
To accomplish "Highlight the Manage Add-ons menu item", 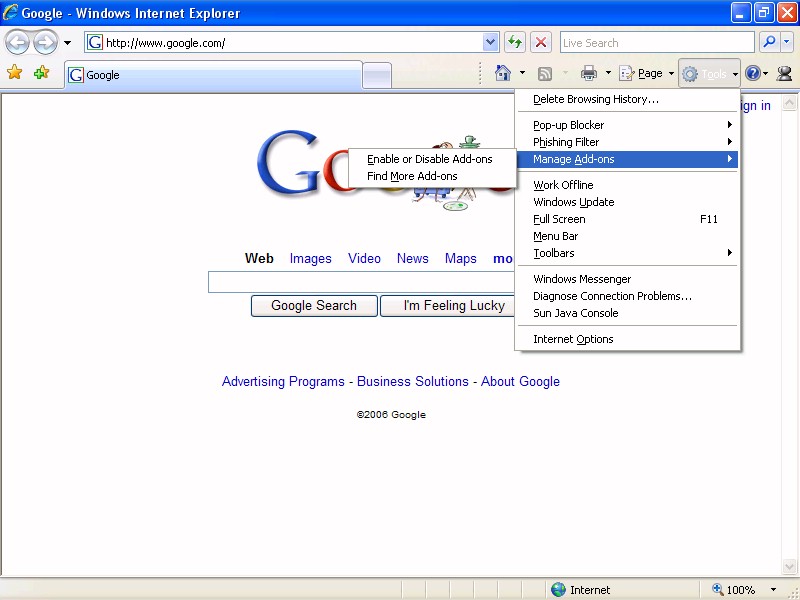I will click(628, 159).
